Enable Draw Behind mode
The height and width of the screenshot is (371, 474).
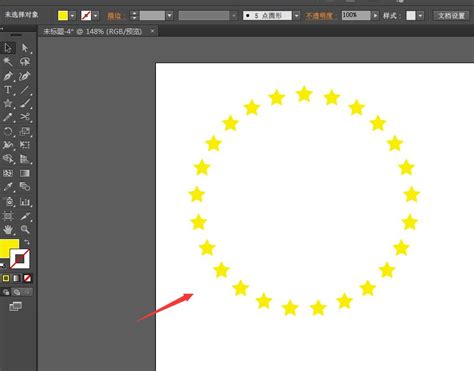click(17, 292)
